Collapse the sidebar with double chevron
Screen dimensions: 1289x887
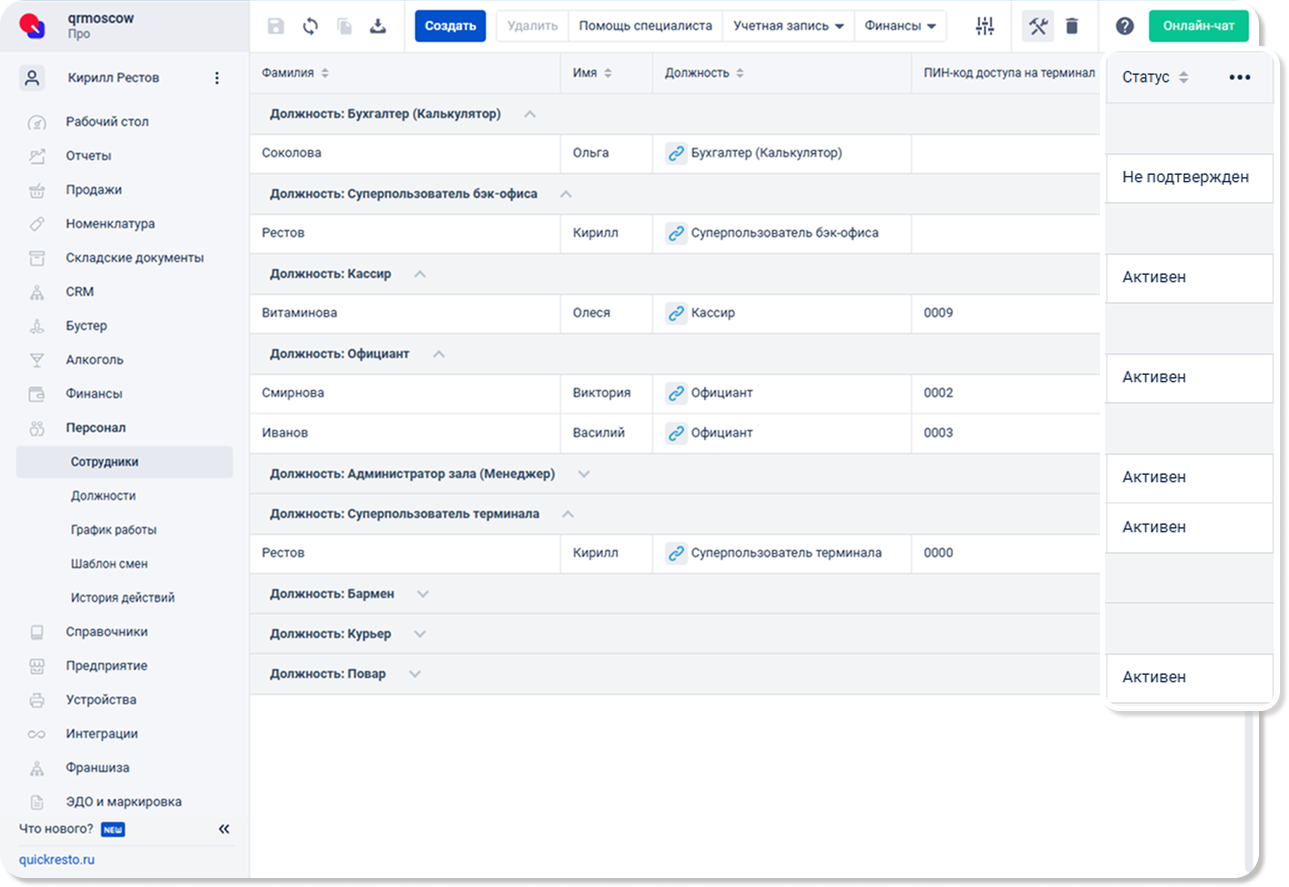(x=224, y=829)
